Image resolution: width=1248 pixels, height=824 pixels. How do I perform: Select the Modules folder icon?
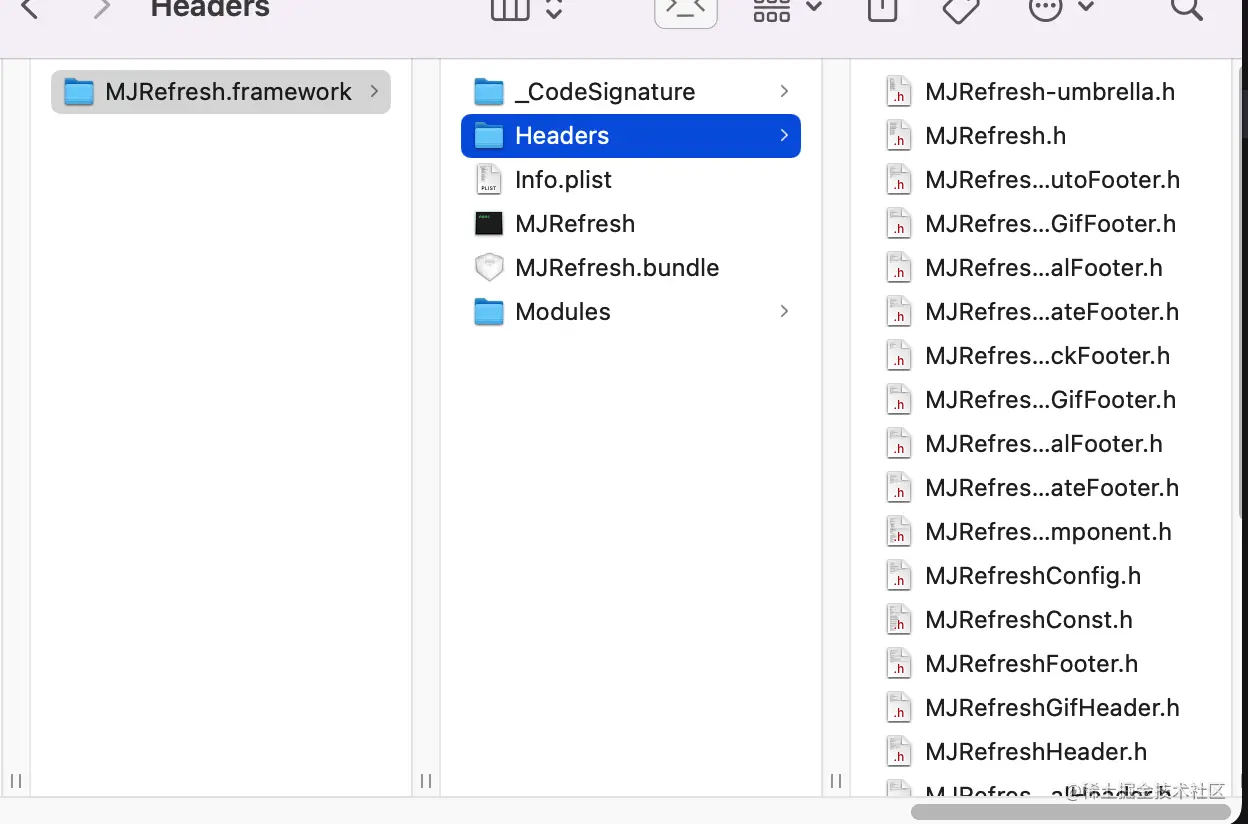coord(488,312)
